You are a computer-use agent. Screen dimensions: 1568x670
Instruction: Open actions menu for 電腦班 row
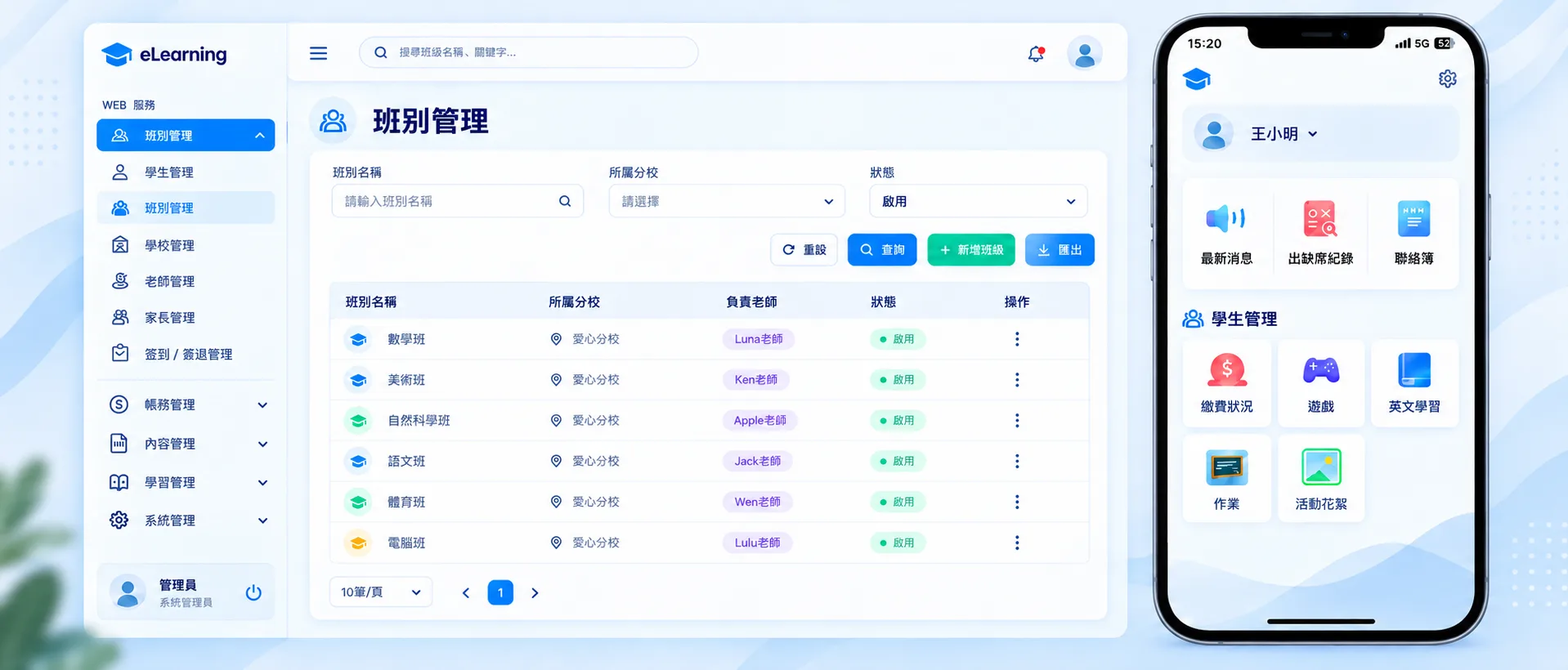pyautogui.click(x=1017, y=543)
